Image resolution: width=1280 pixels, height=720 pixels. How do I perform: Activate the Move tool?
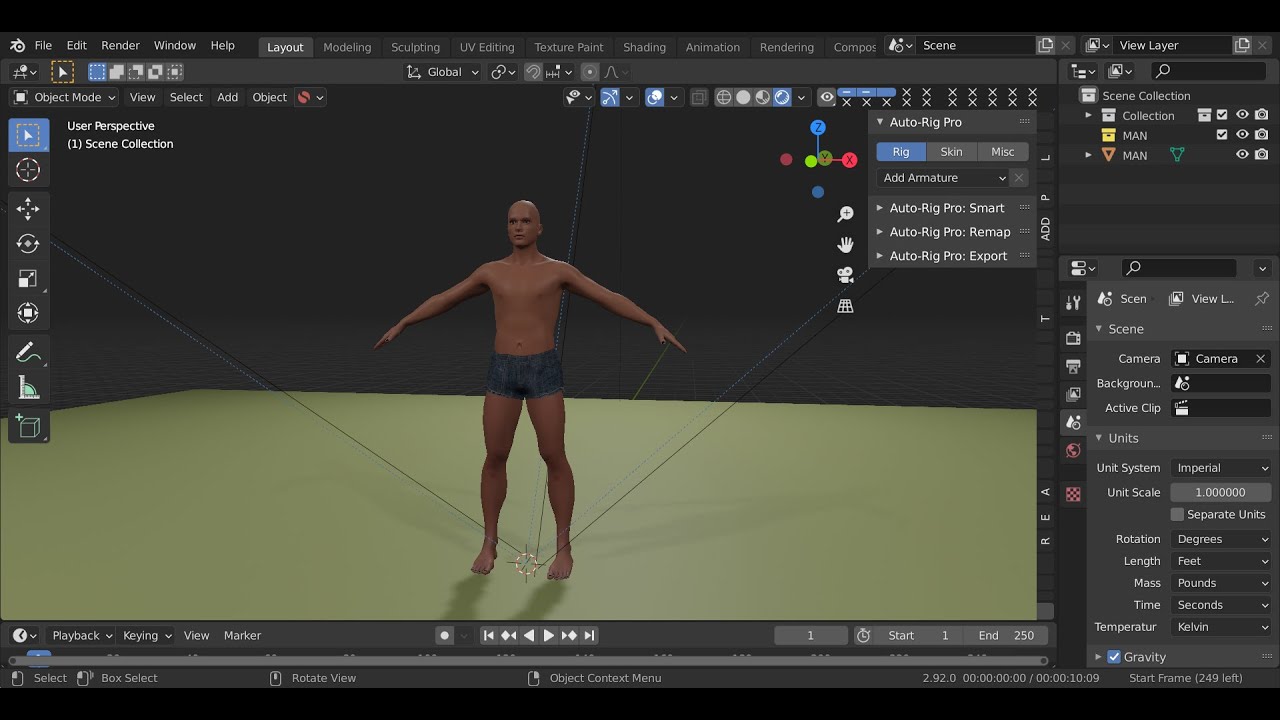[28, 209]
